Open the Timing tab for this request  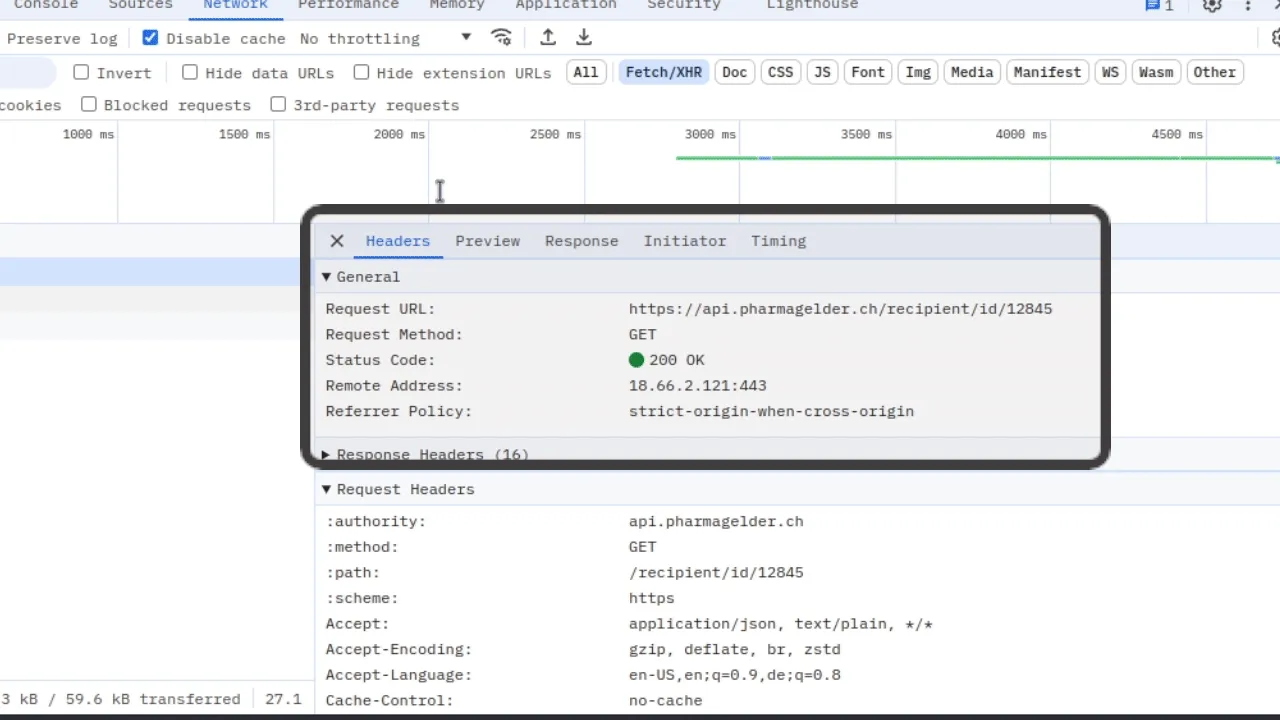pyautogui.click(x=778, y=240)
